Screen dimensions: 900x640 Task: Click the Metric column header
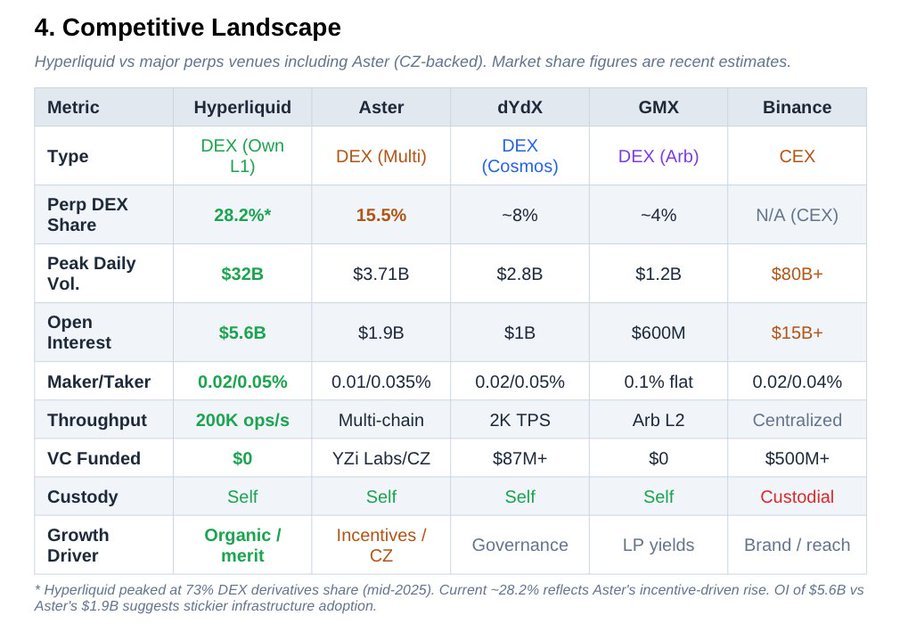point(74,107)
